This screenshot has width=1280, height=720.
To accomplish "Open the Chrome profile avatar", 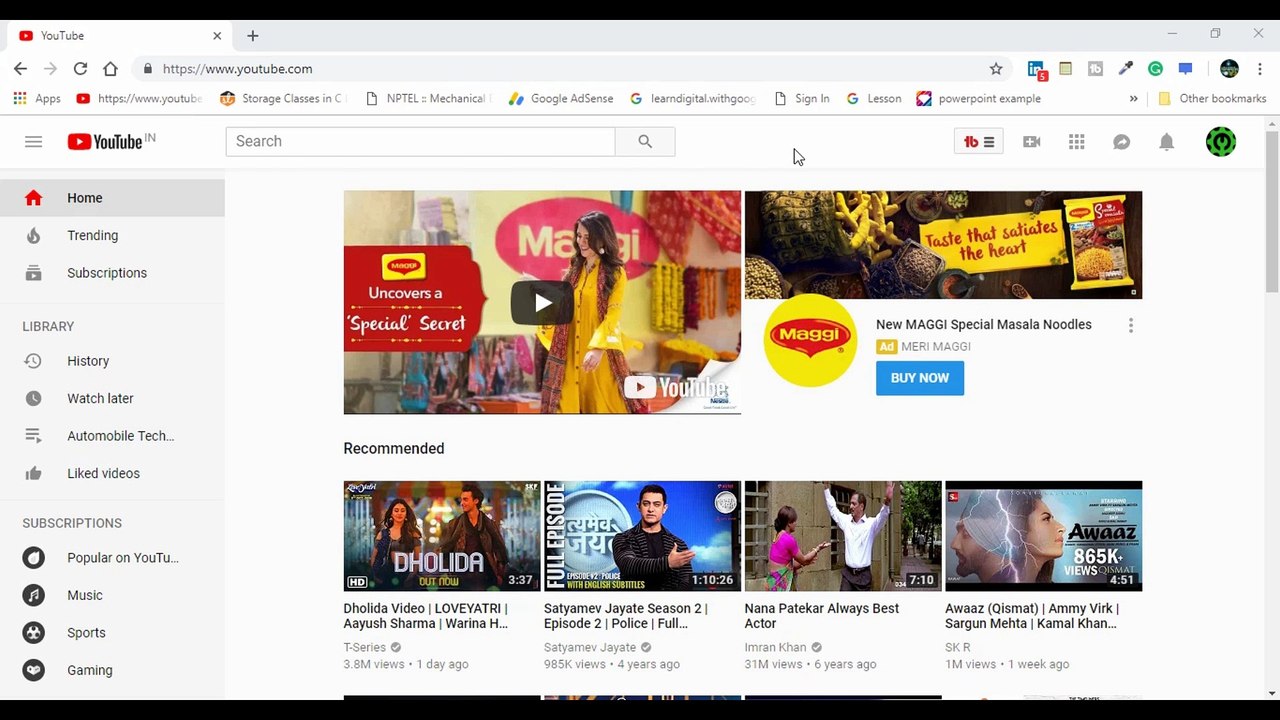I will click(1230, 69).
